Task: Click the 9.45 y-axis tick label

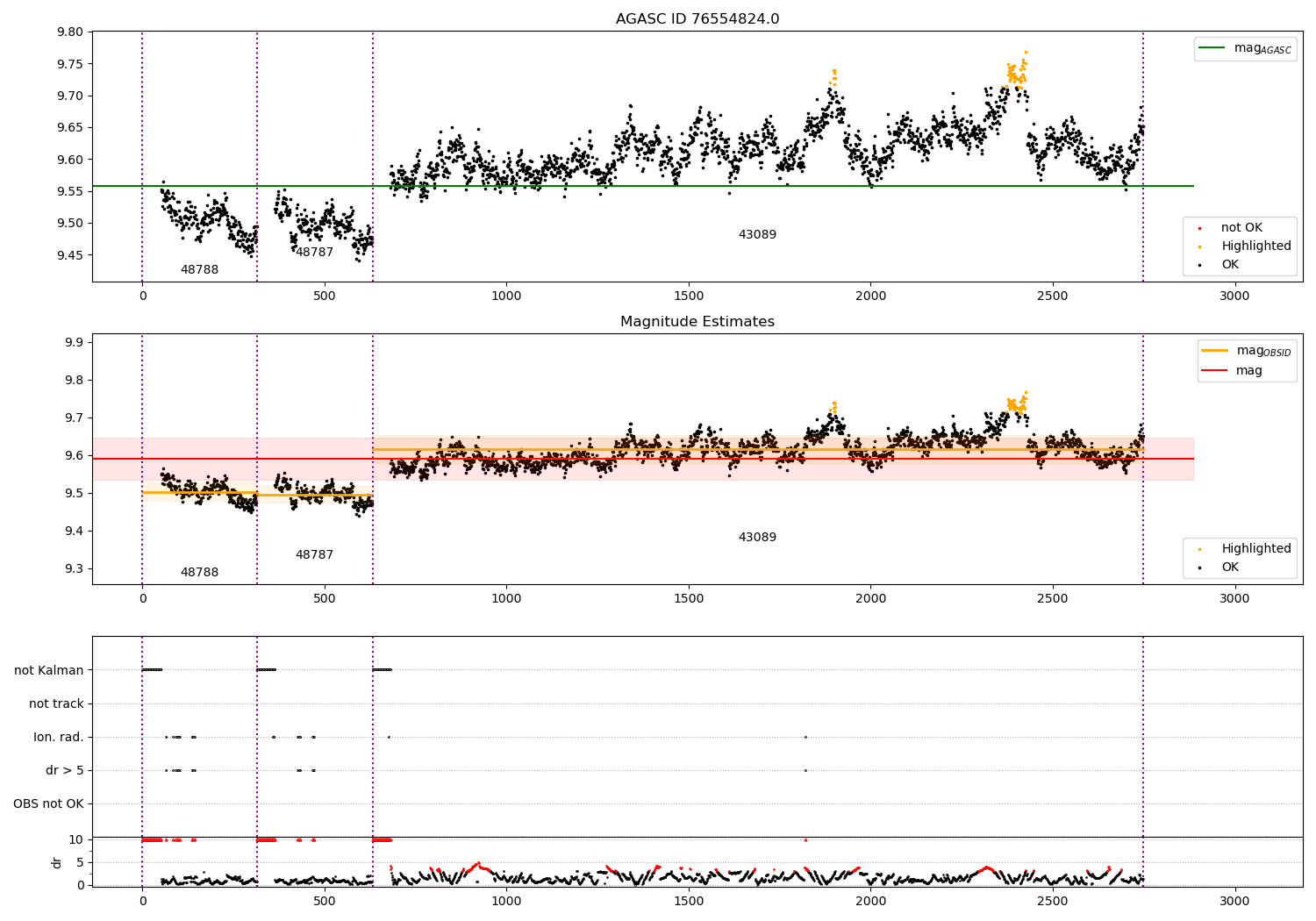Action: (70, 255)
